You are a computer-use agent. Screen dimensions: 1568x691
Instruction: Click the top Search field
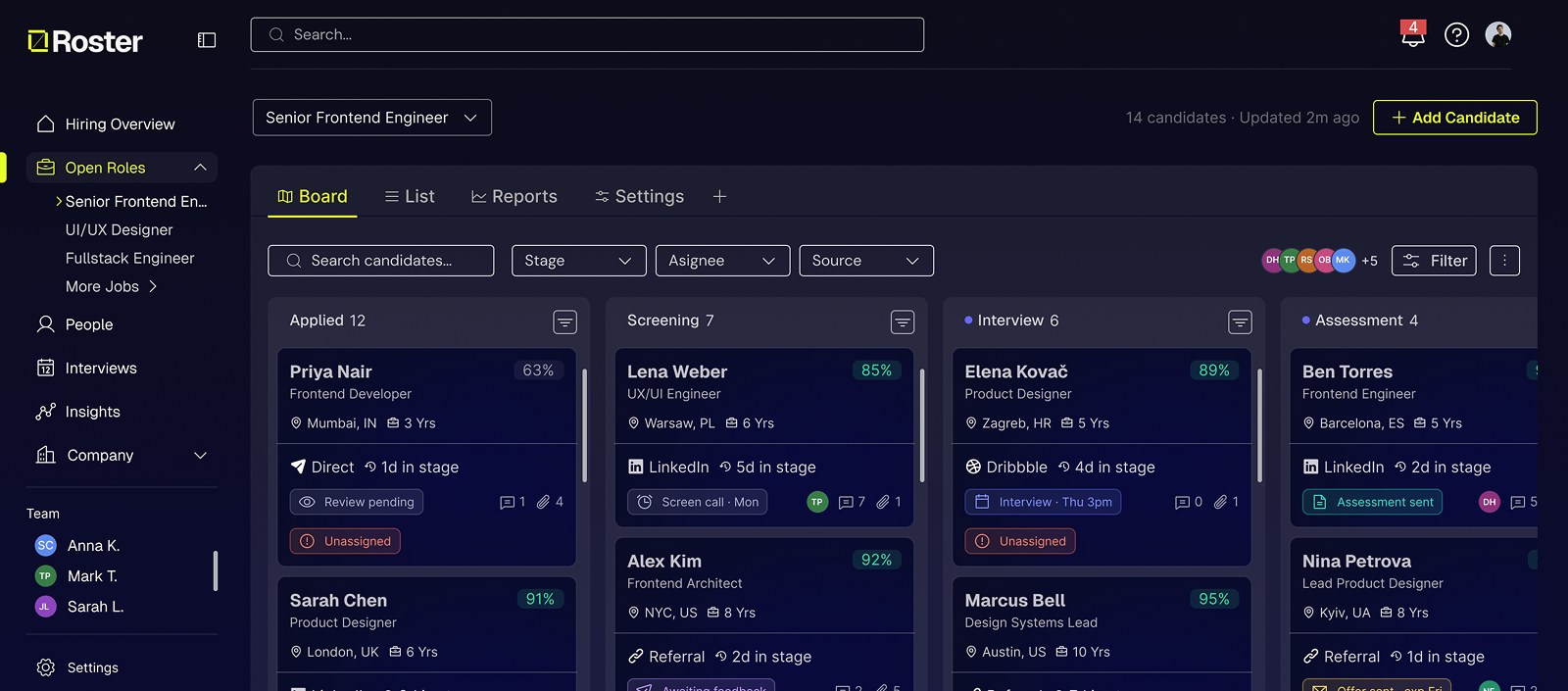(587, 34)
